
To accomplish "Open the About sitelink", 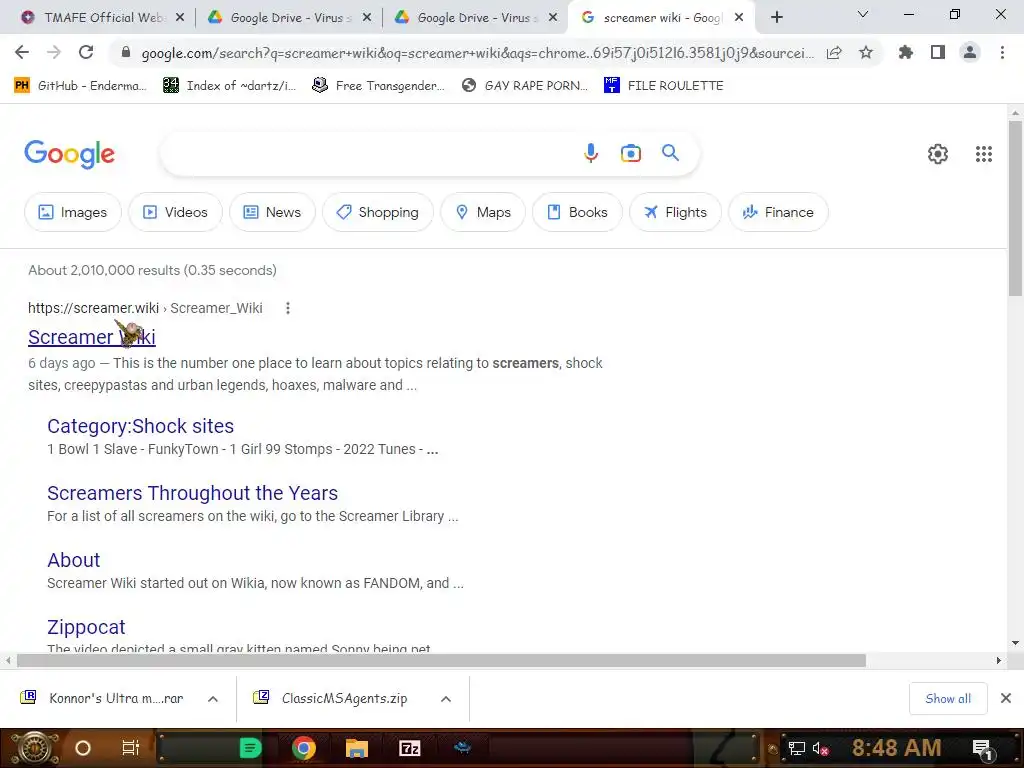I will [74, 560].
